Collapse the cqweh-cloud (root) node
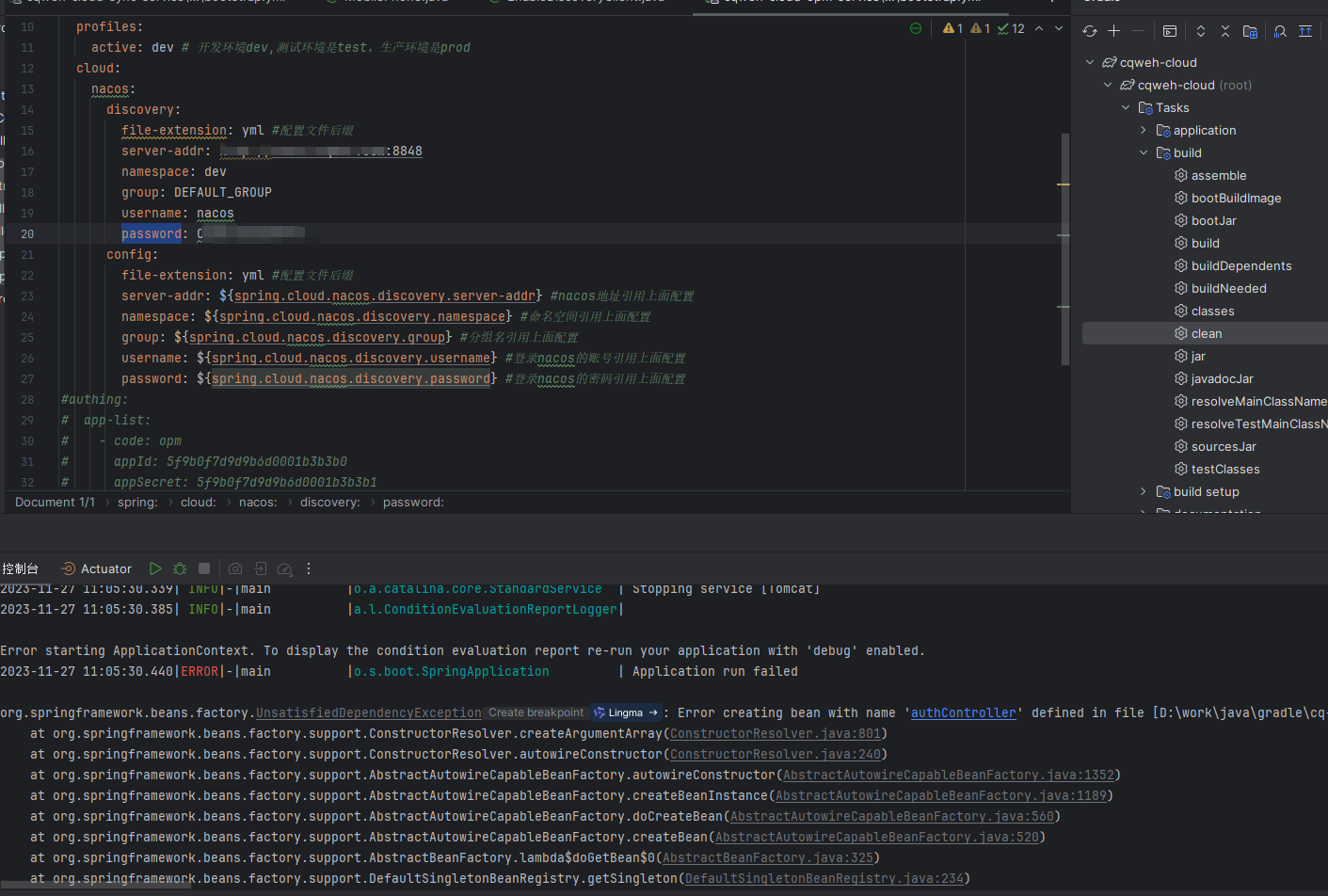This screenshot has height=896, width=1328. (x=1108, y=85)
